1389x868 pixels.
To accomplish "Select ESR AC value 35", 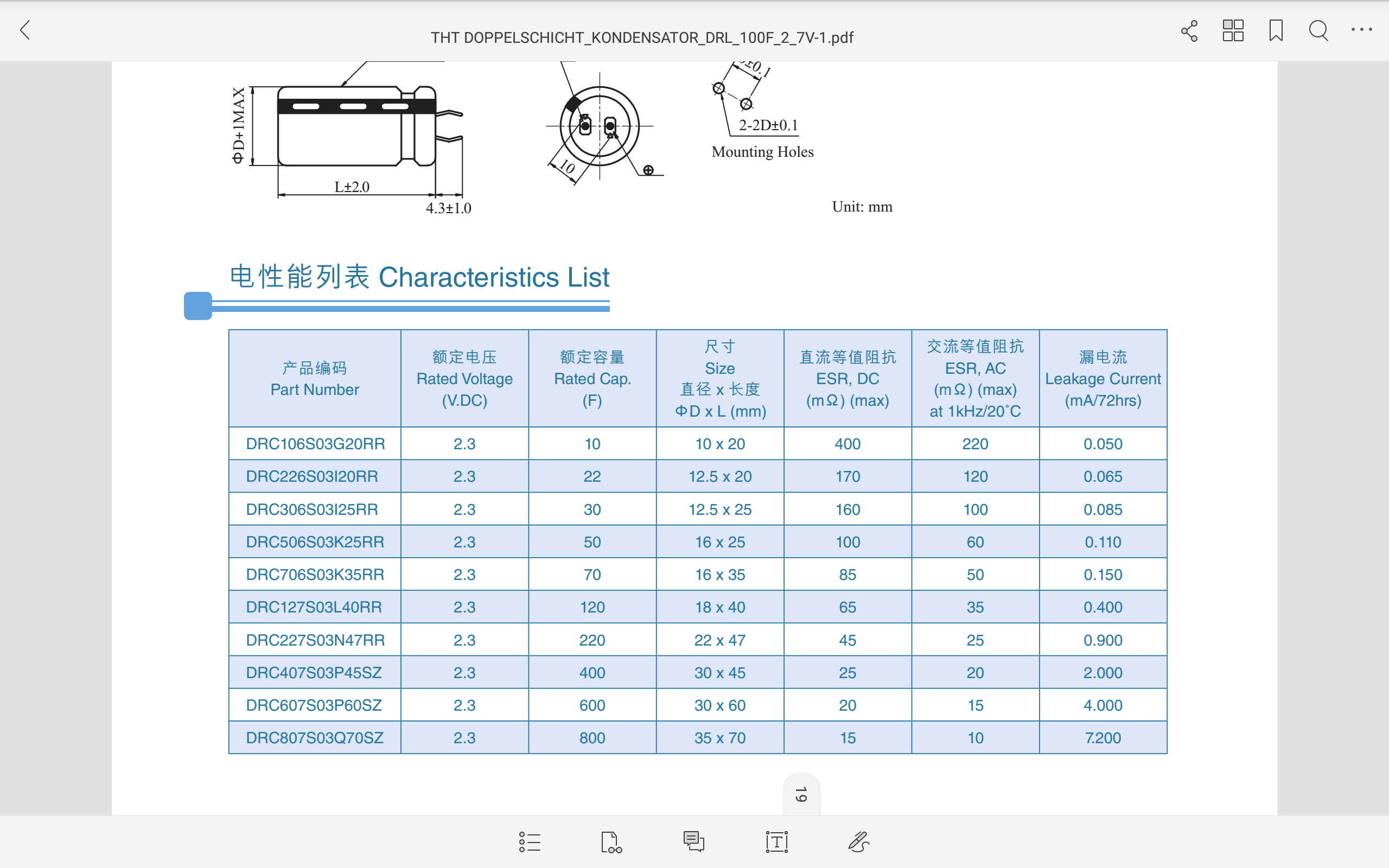I will 975,608.
